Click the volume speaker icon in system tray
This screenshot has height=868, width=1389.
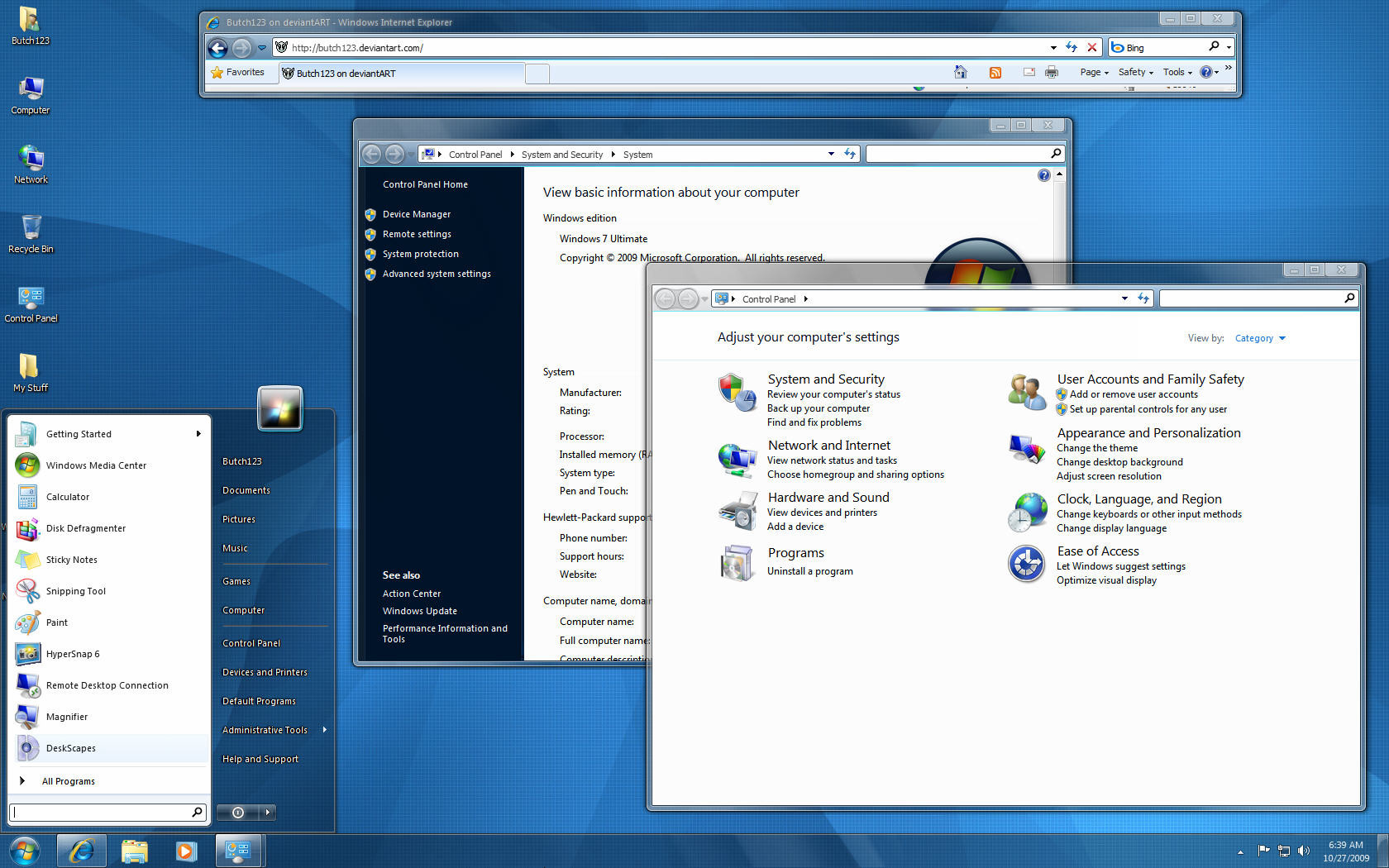tap(1304, 851)
